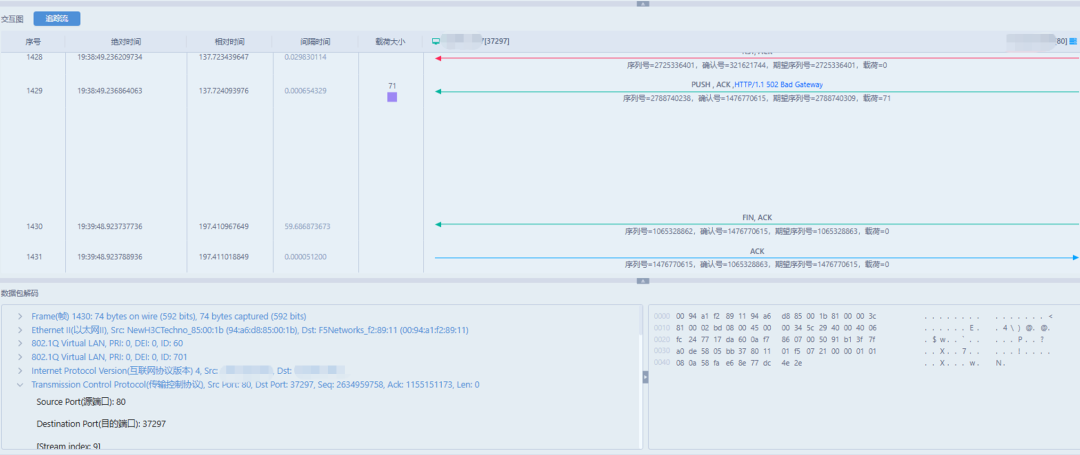Select the Source Port(源端口): 80 field
The image size is (1080, 455).
[x=81, y=402]
